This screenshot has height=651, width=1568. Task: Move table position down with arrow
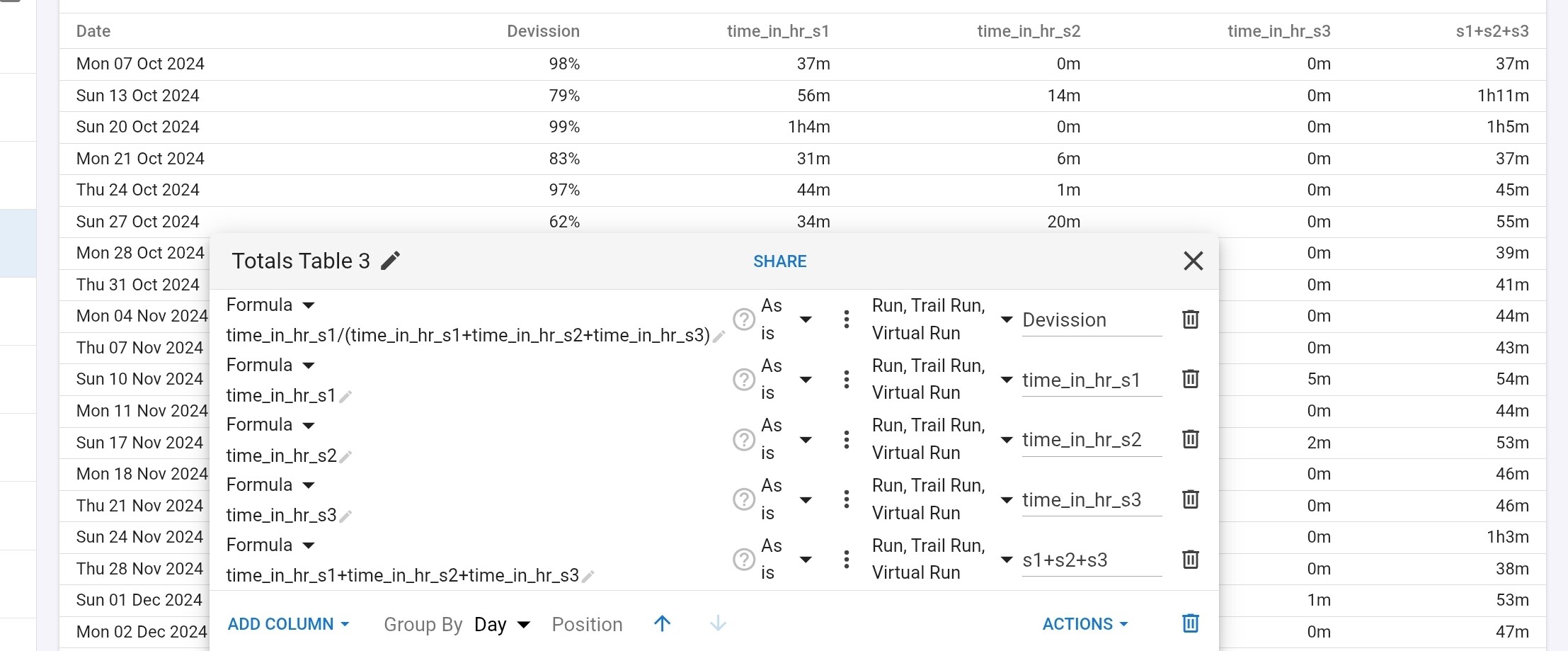tap(718, 623)
